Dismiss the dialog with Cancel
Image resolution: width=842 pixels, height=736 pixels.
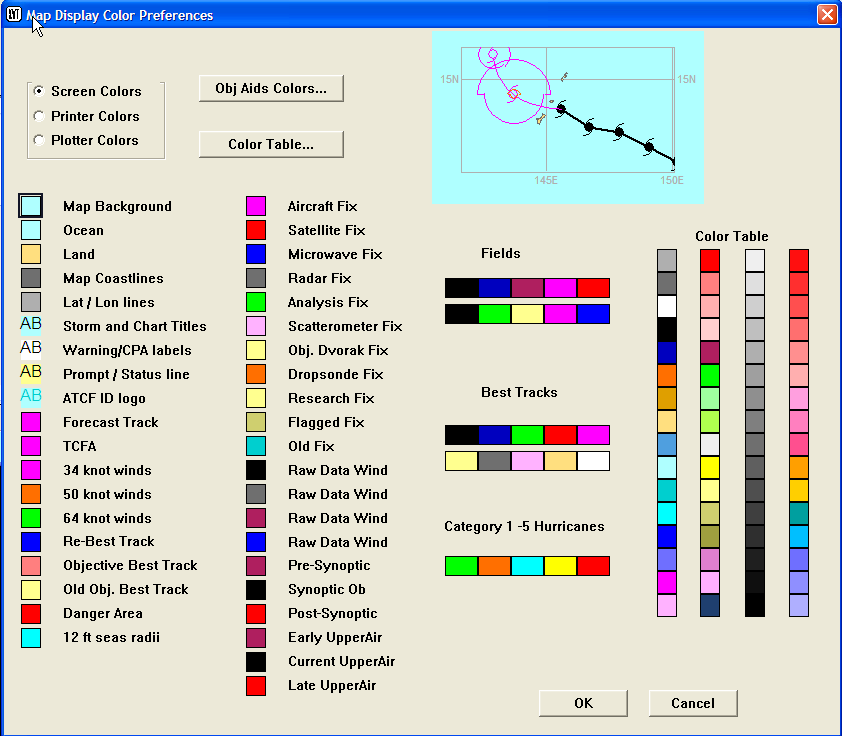point(693,703)
